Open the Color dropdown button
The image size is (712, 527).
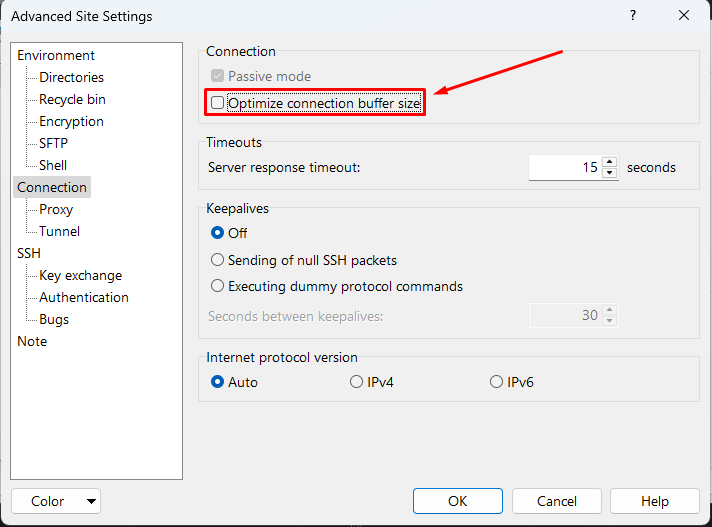click(x=56, y=501)
